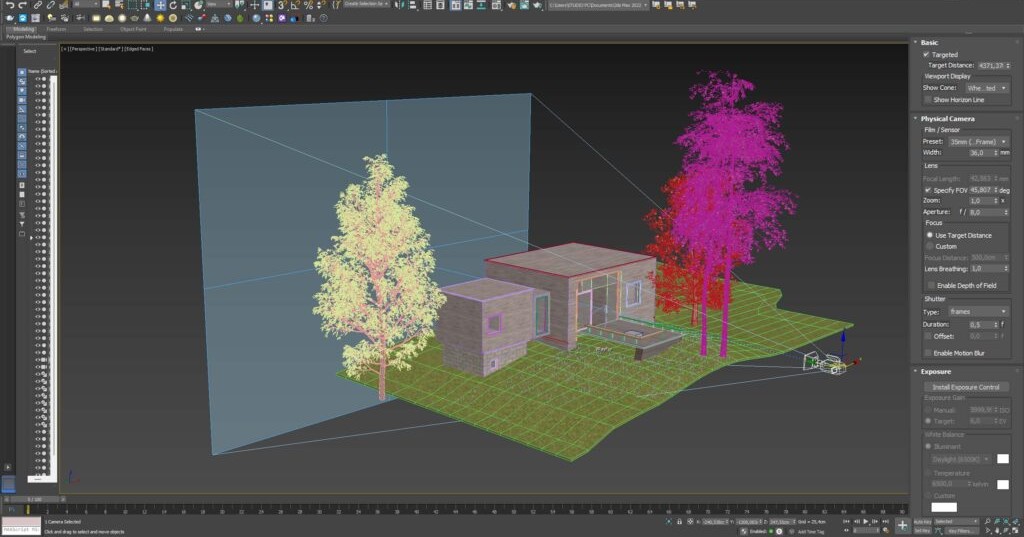Screen dimensions: 1024x537
Task: Click the Selection Lock padlock icon
Action: coord(680,521)
